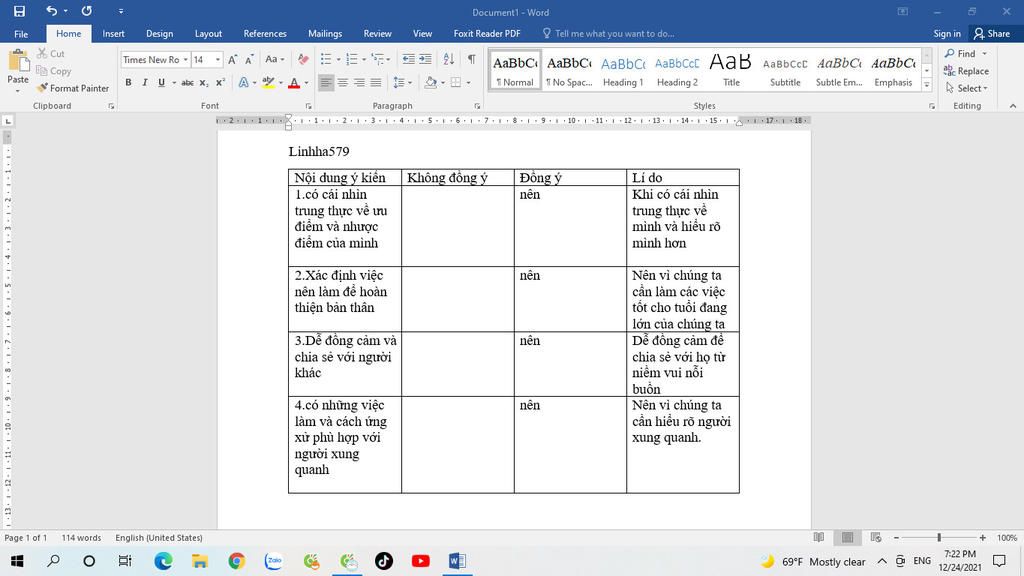The width and height of the screenshot is (1024, 576).
Task: Align text to the right
Action: (x=359, y=83)
